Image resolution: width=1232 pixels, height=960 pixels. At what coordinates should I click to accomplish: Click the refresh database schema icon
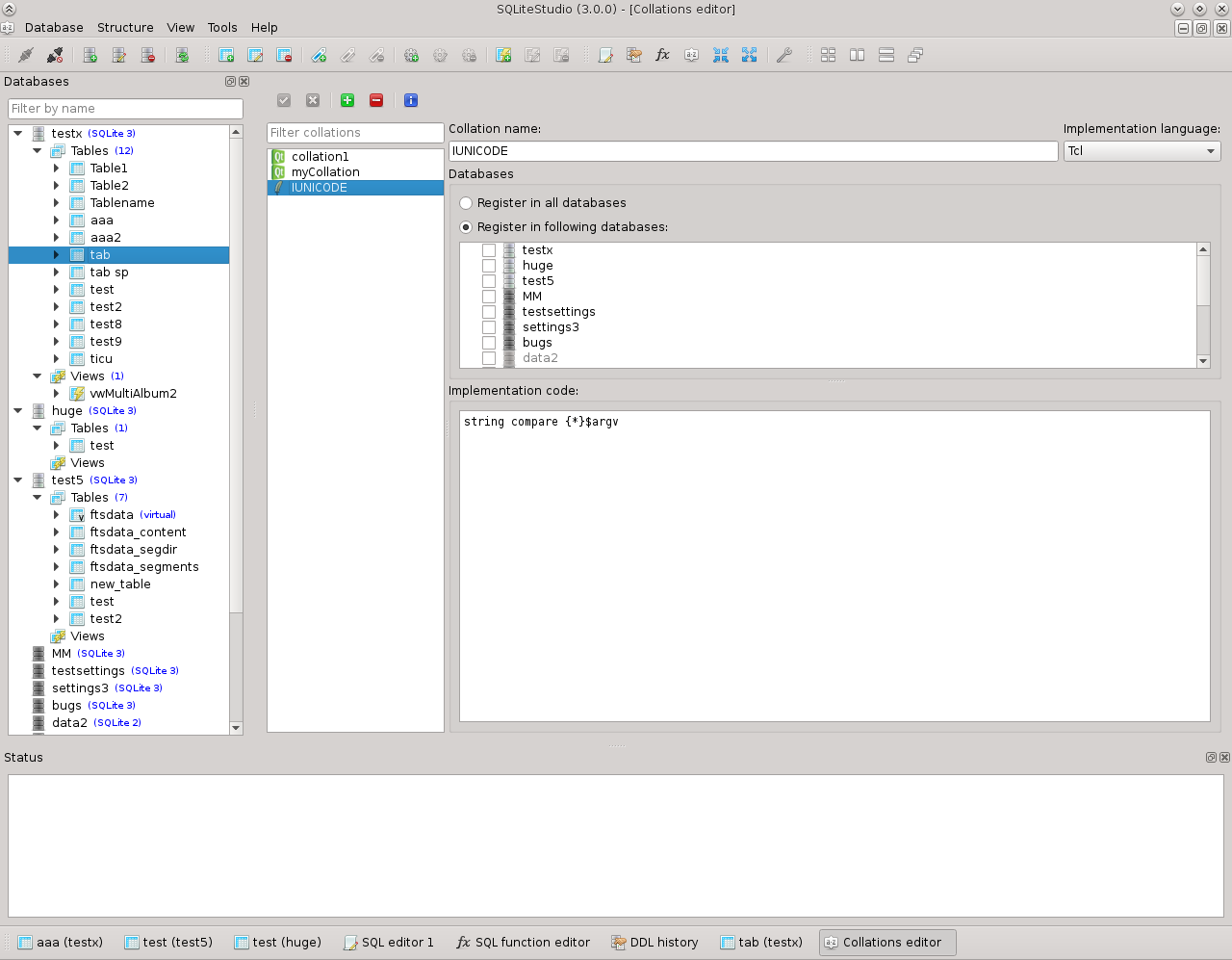182,56
